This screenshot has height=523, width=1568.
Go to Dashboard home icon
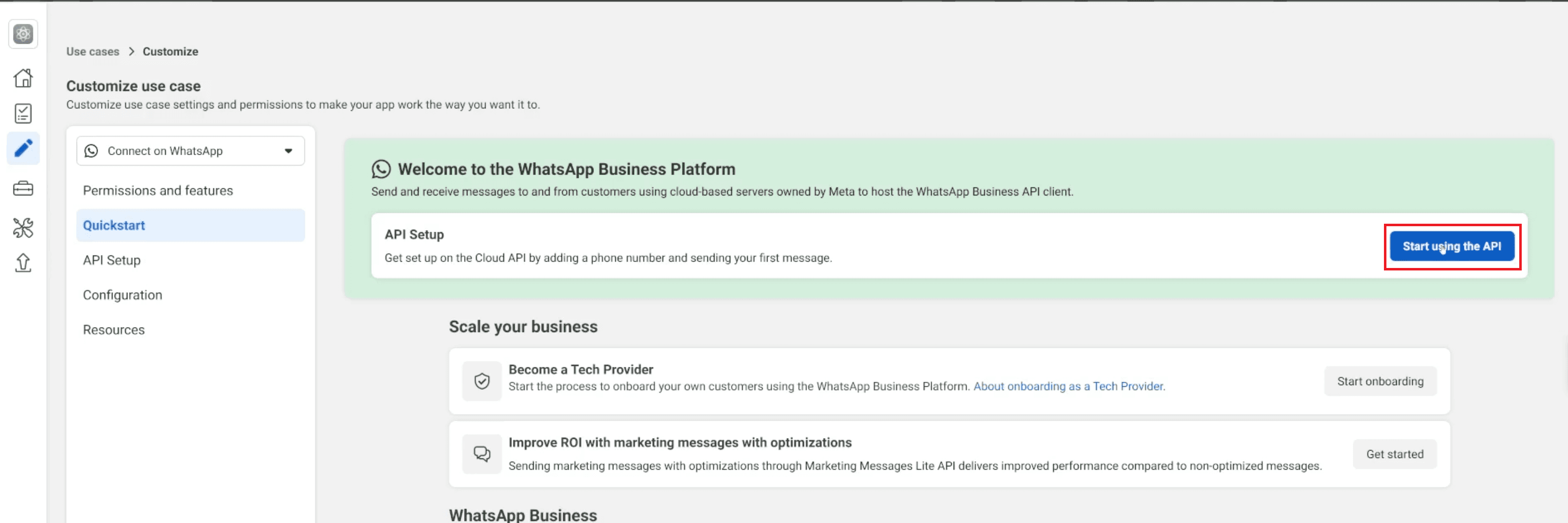23,78
